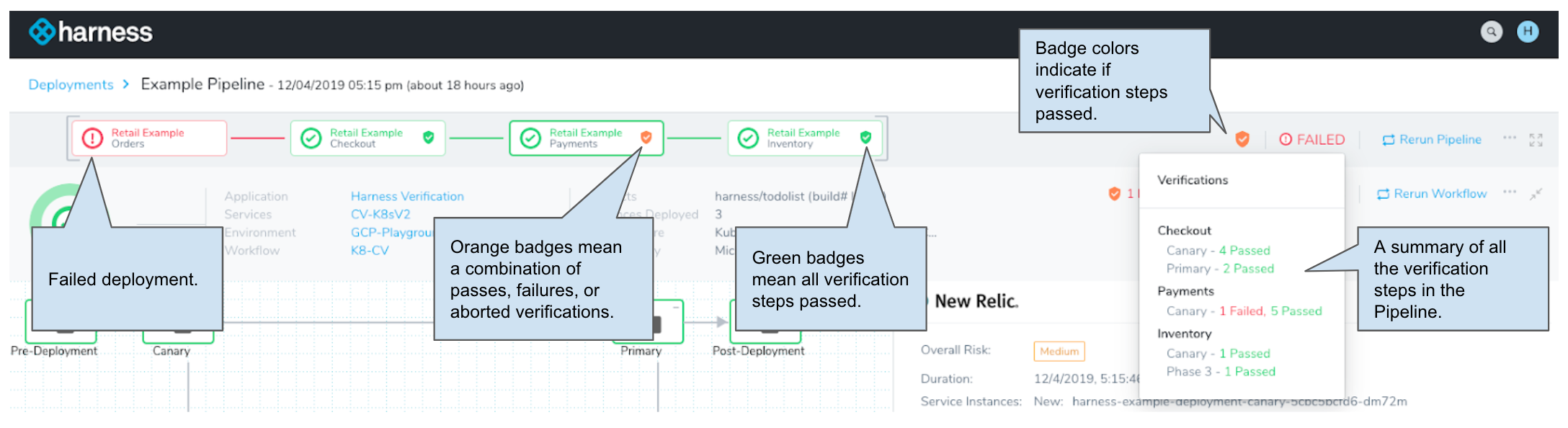The image size is (1568, 428).
Task: Click the Harness logo in header
Action: [x=91, y=32]
